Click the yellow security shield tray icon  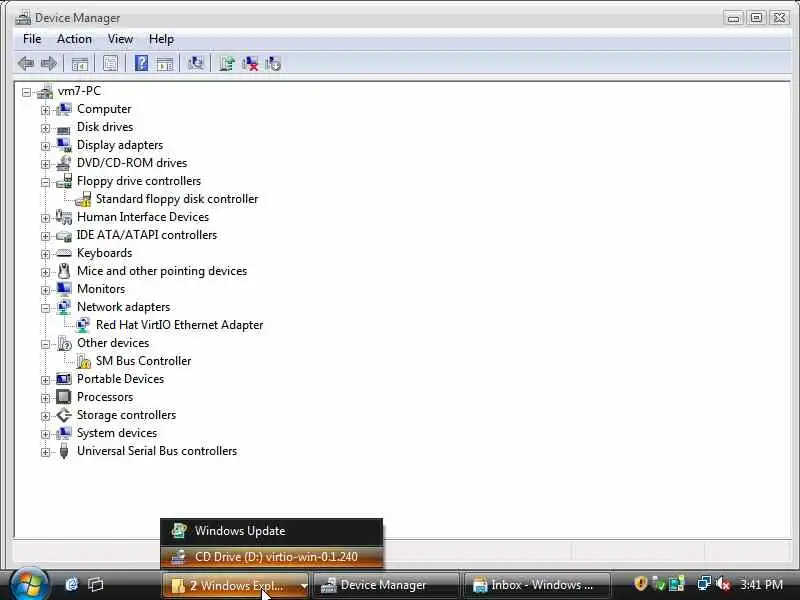coord(641,584)
